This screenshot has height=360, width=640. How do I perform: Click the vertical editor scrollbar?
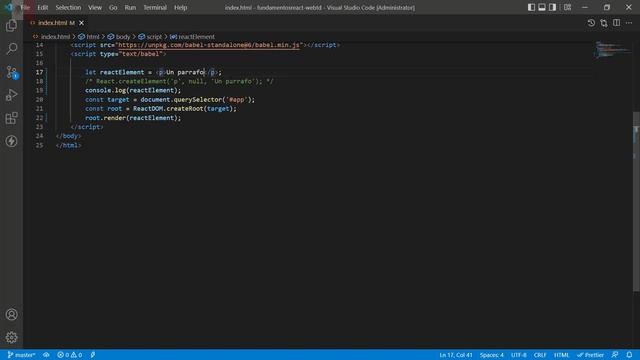(636, 202)
